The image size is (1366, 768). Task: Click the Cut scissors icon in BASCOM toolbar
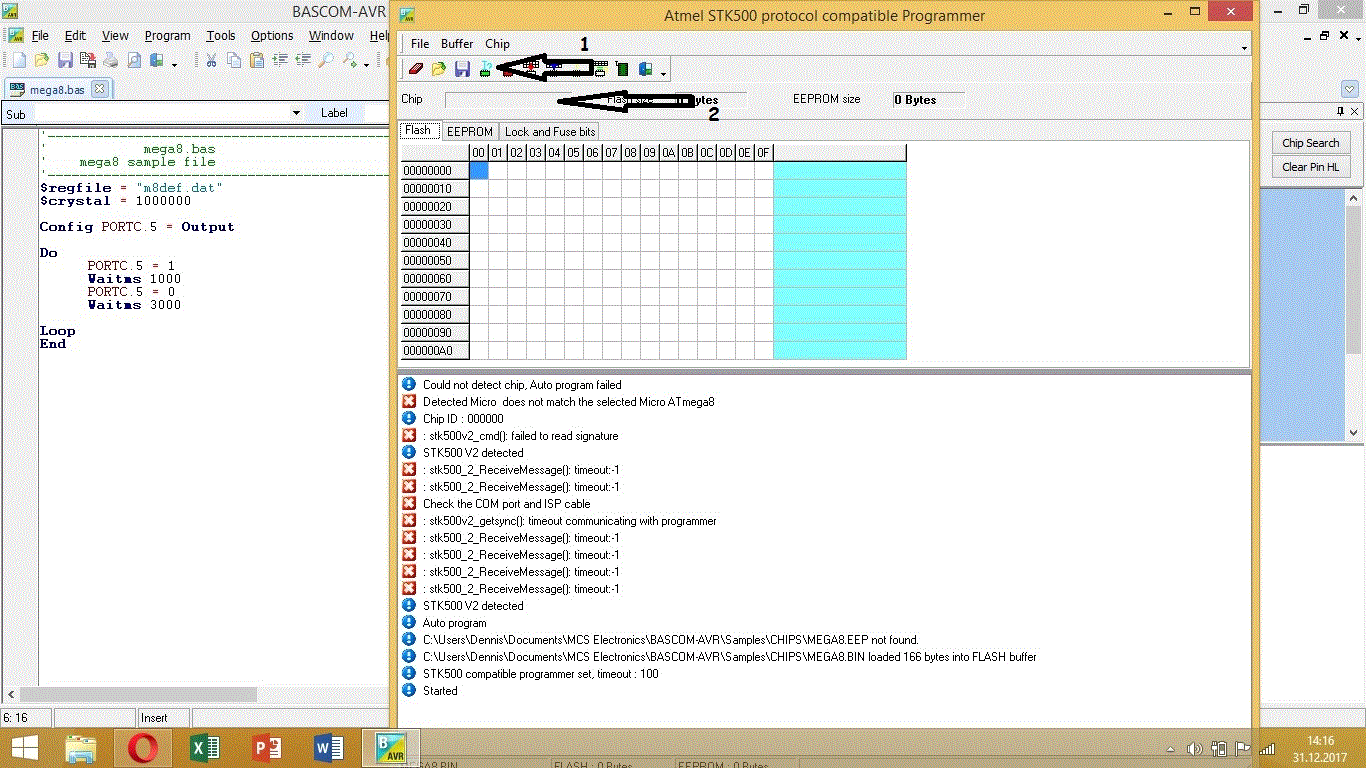[211, 61]
